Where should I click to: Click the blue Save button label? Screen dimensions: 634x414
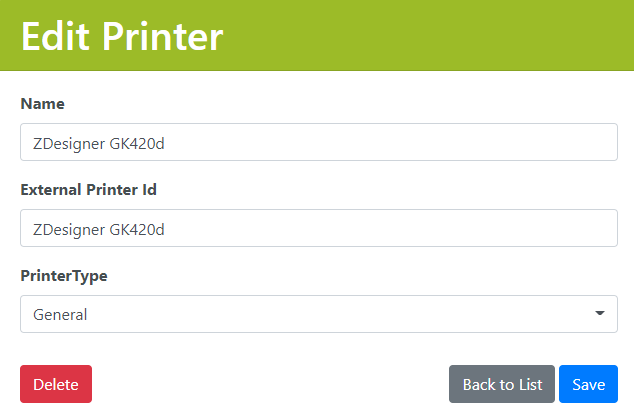click(588, 385)
